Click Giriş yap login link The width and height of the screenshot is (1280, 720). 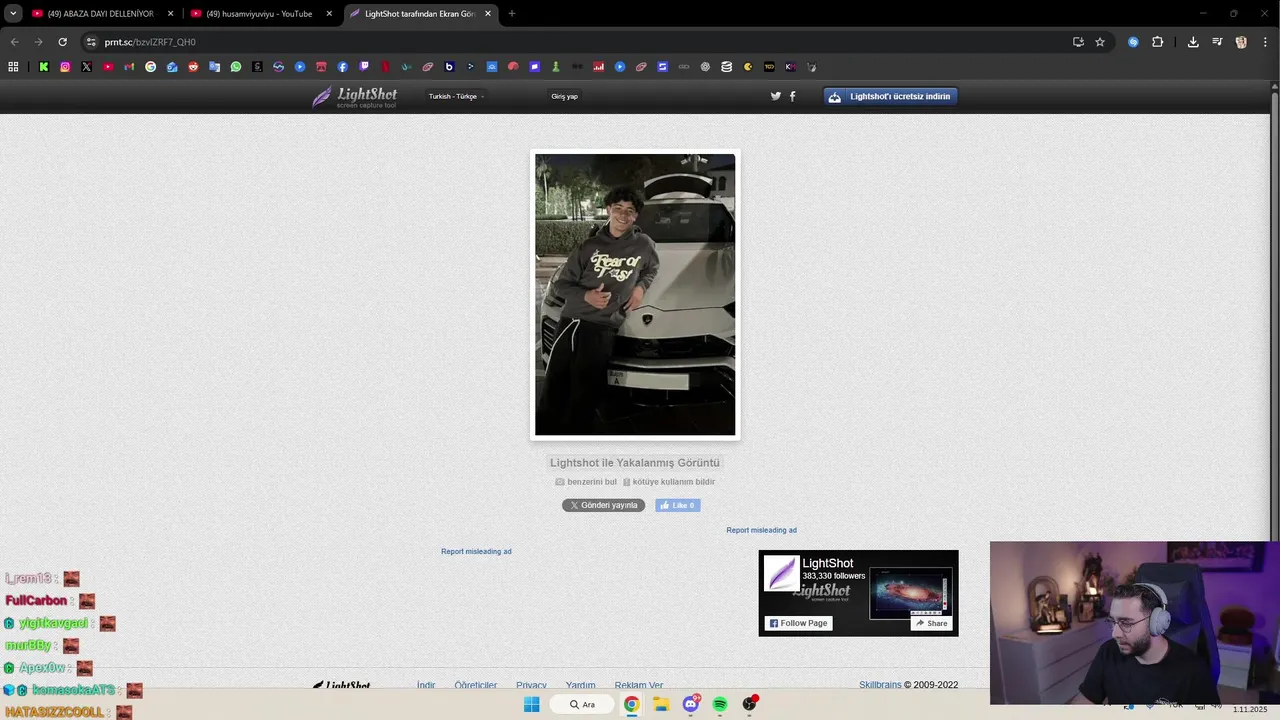click(564, 96)
